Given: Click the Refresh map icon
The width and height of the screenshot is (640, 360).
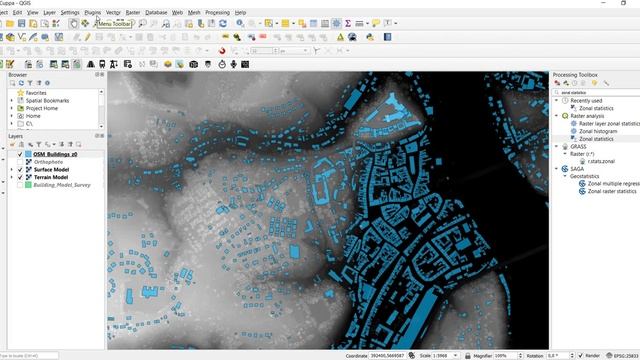Looking at the screenshot, I should pos(222,24).
